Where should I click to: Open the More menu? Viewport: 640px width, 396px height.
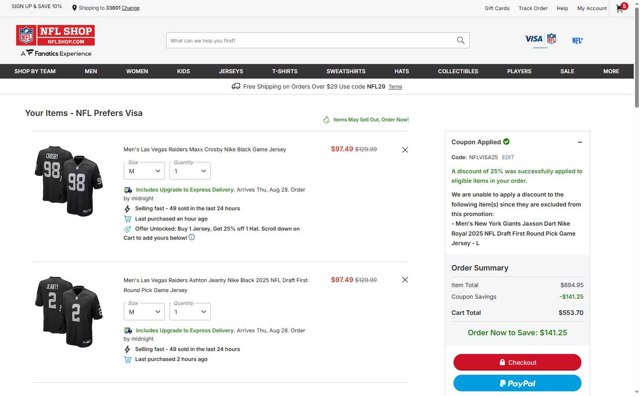click(x=611, y=71)
